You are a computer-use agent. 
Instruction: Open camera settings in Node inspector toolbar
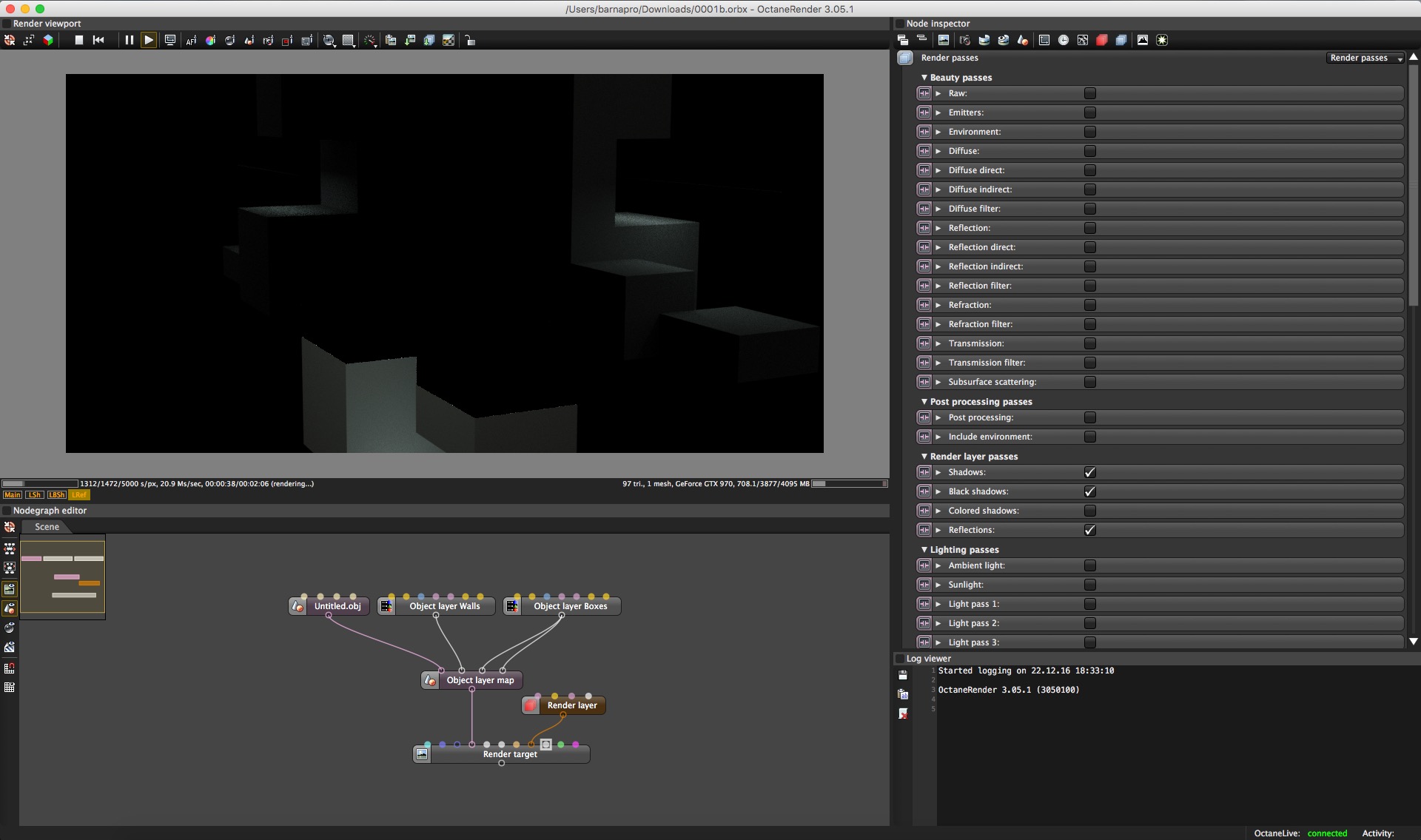[965, 40]
